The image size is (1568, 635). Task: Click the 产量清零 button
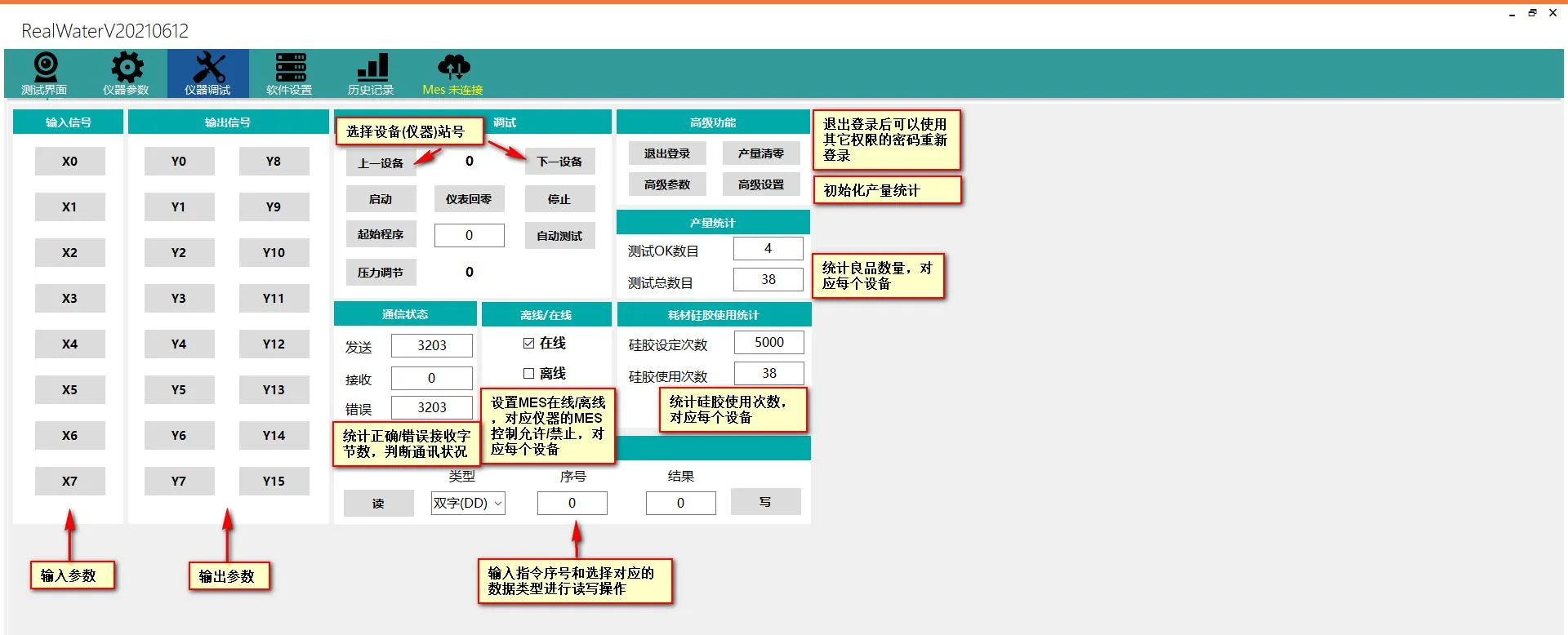tap(761, 153)
